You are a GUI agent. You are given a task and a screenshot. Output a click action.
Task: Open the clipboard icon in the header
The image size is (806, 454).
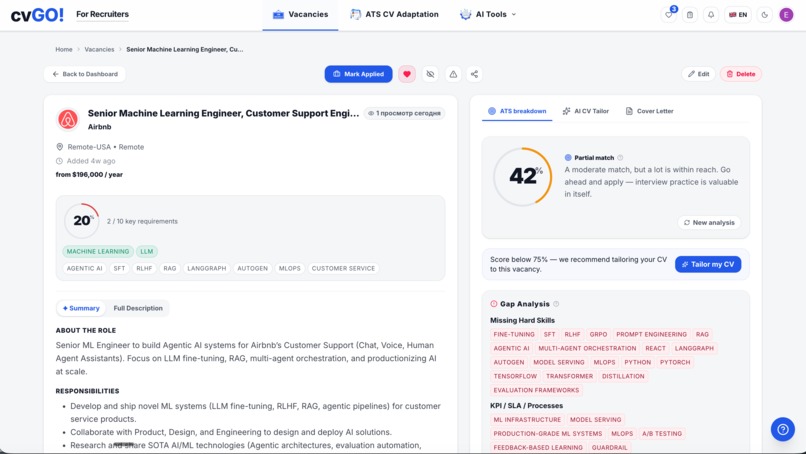690,15
